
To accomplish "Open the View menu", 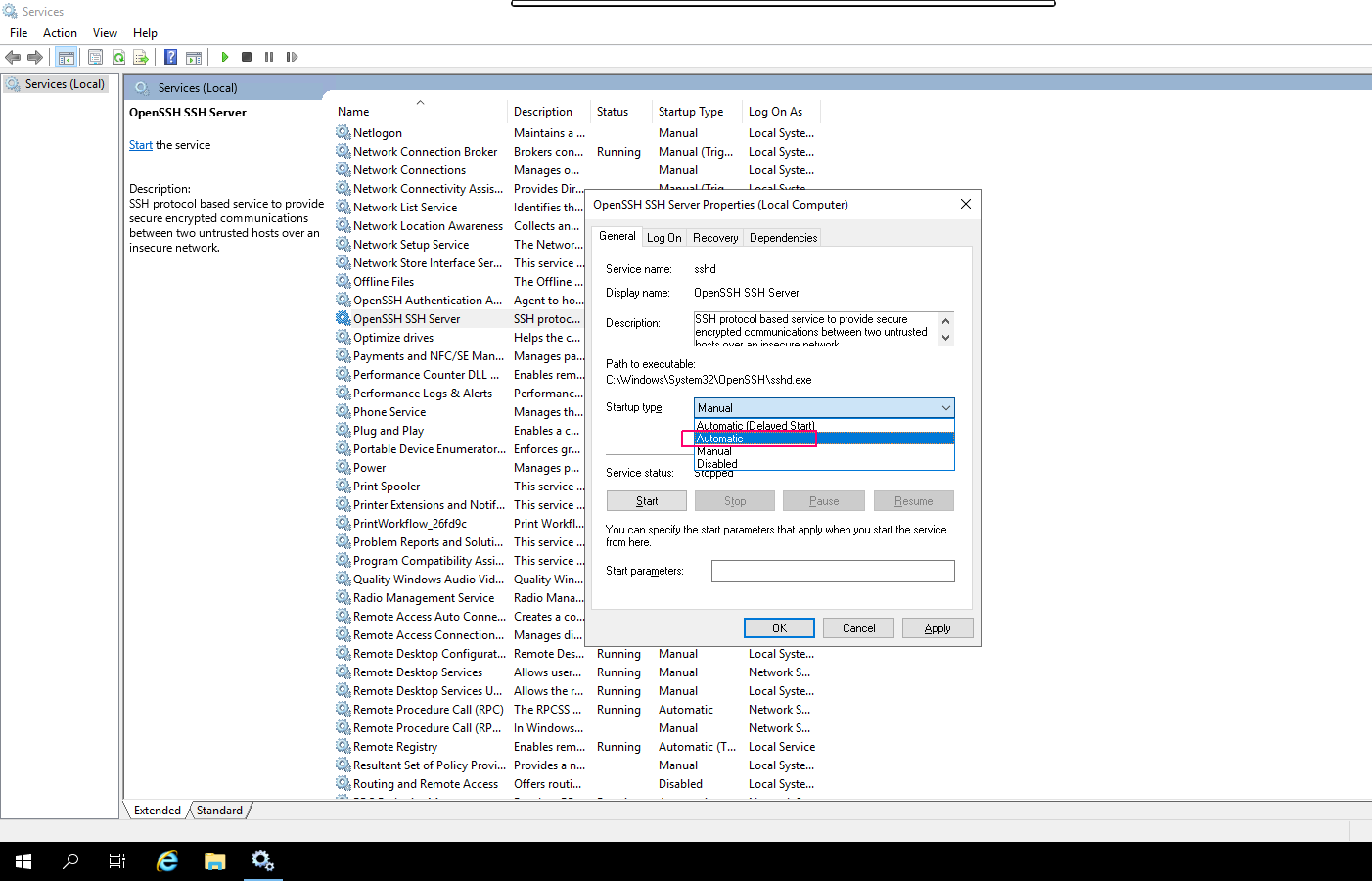I will [105, 33].
